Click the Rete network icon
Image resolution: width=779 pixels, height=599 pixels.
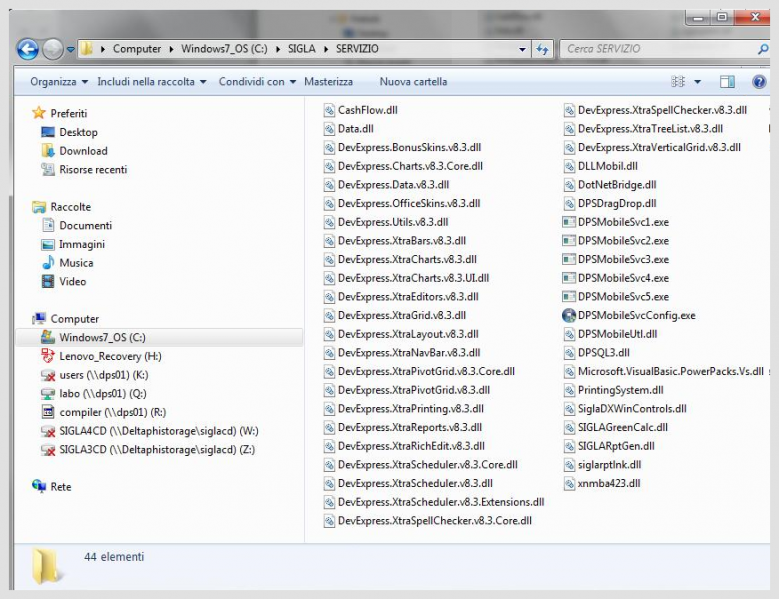pos(39,486)
